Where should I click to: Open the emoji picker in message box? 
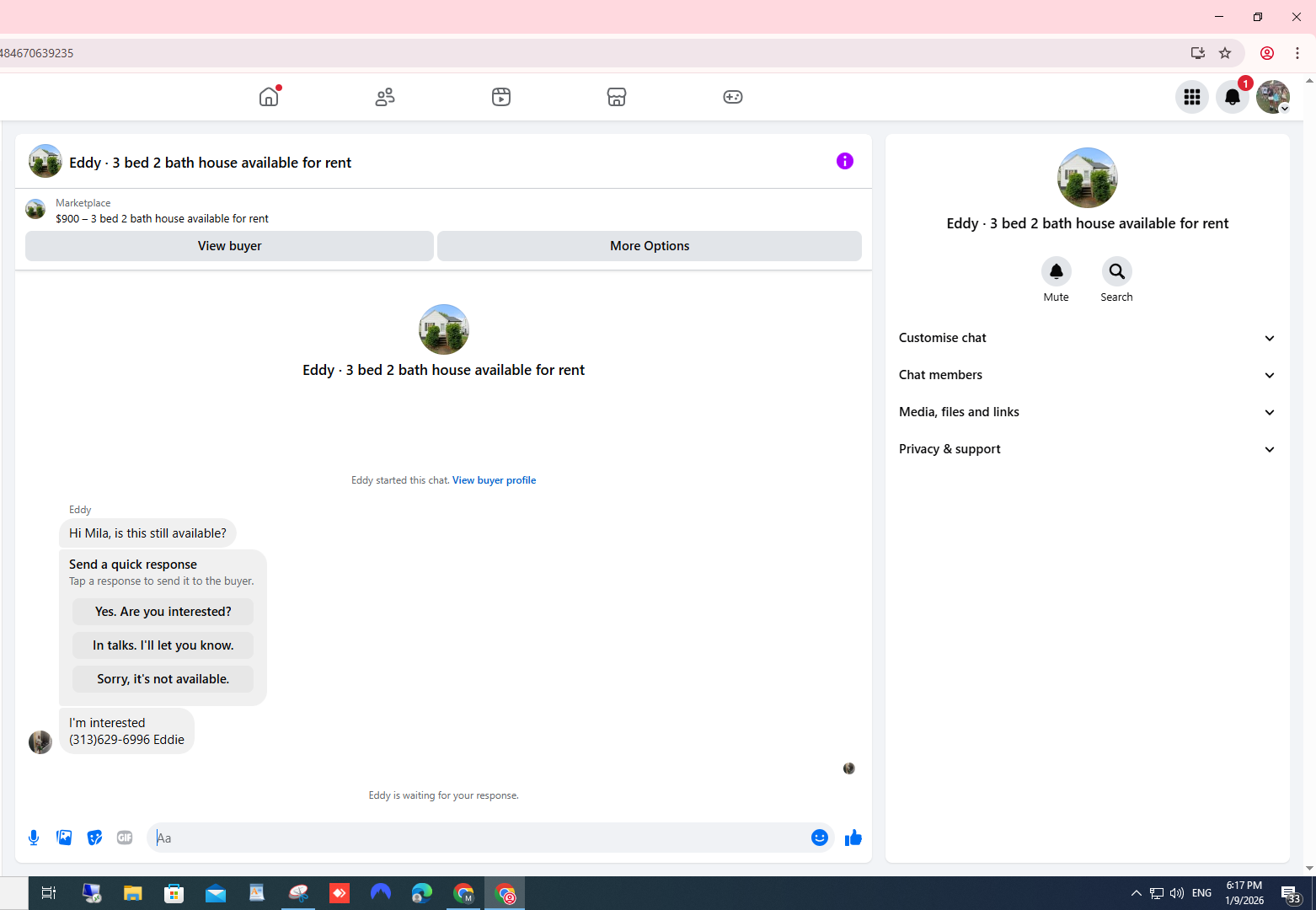(820, 838)
